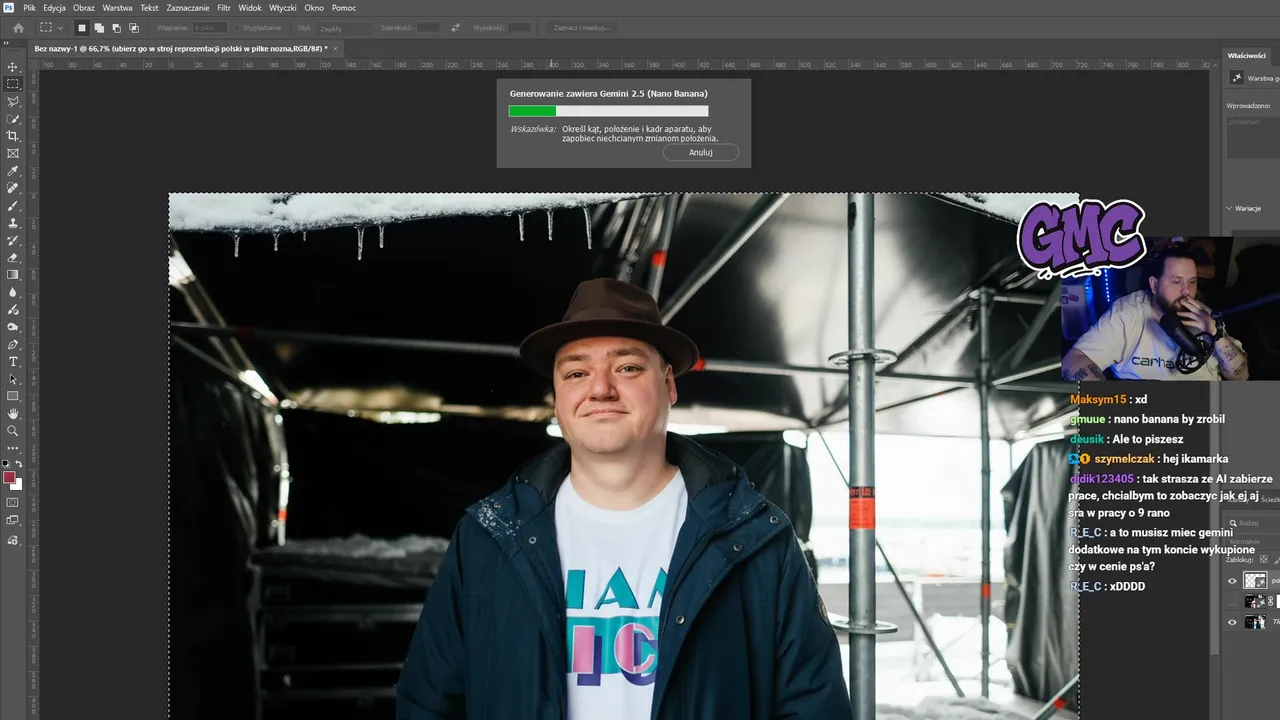Image resolution: width=1280 pixels, height=720 pixels.
Task: Select the Gradient tool
Action: click(13, 274)
